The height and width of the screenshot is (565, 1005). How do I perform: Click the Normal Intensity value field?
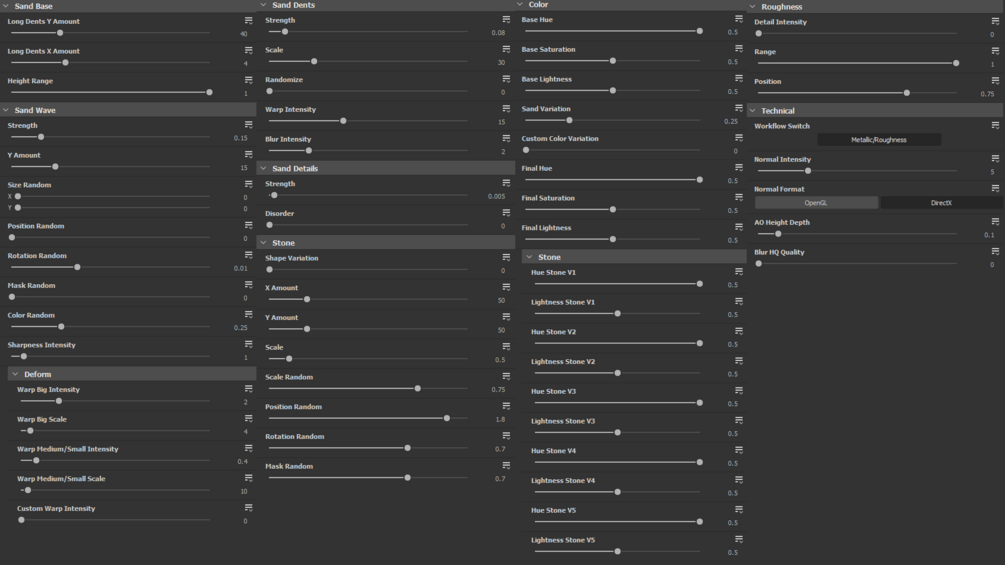coord(992,172)
